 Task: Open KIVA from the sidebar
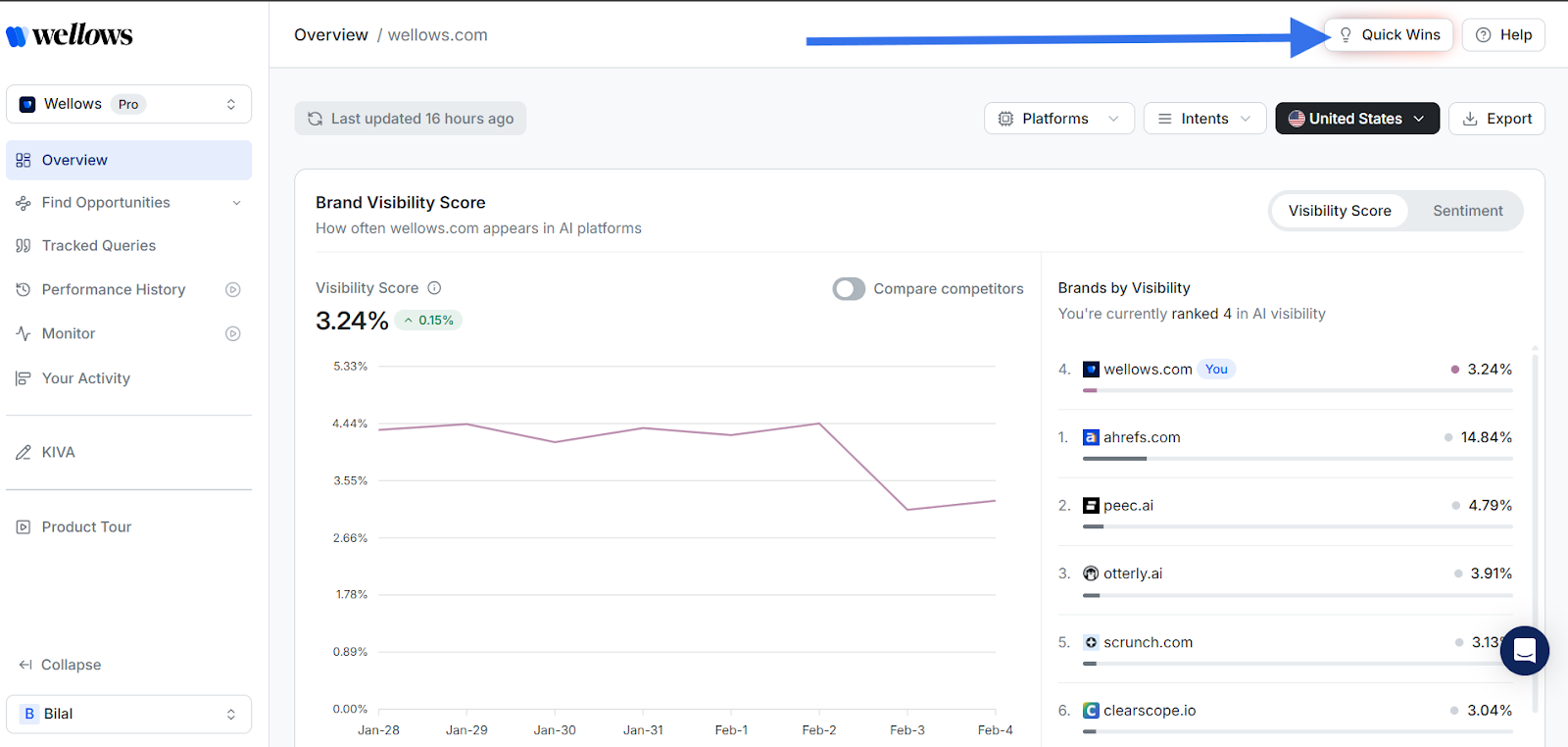coord(59,453)
